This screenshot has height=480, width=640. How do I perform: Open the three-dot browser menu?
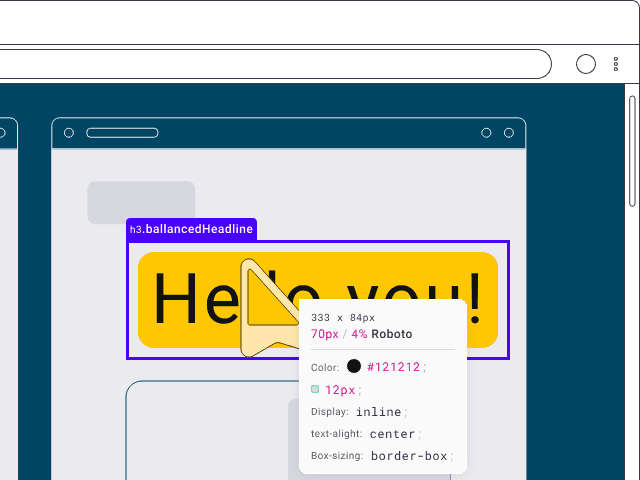(616, 64)
